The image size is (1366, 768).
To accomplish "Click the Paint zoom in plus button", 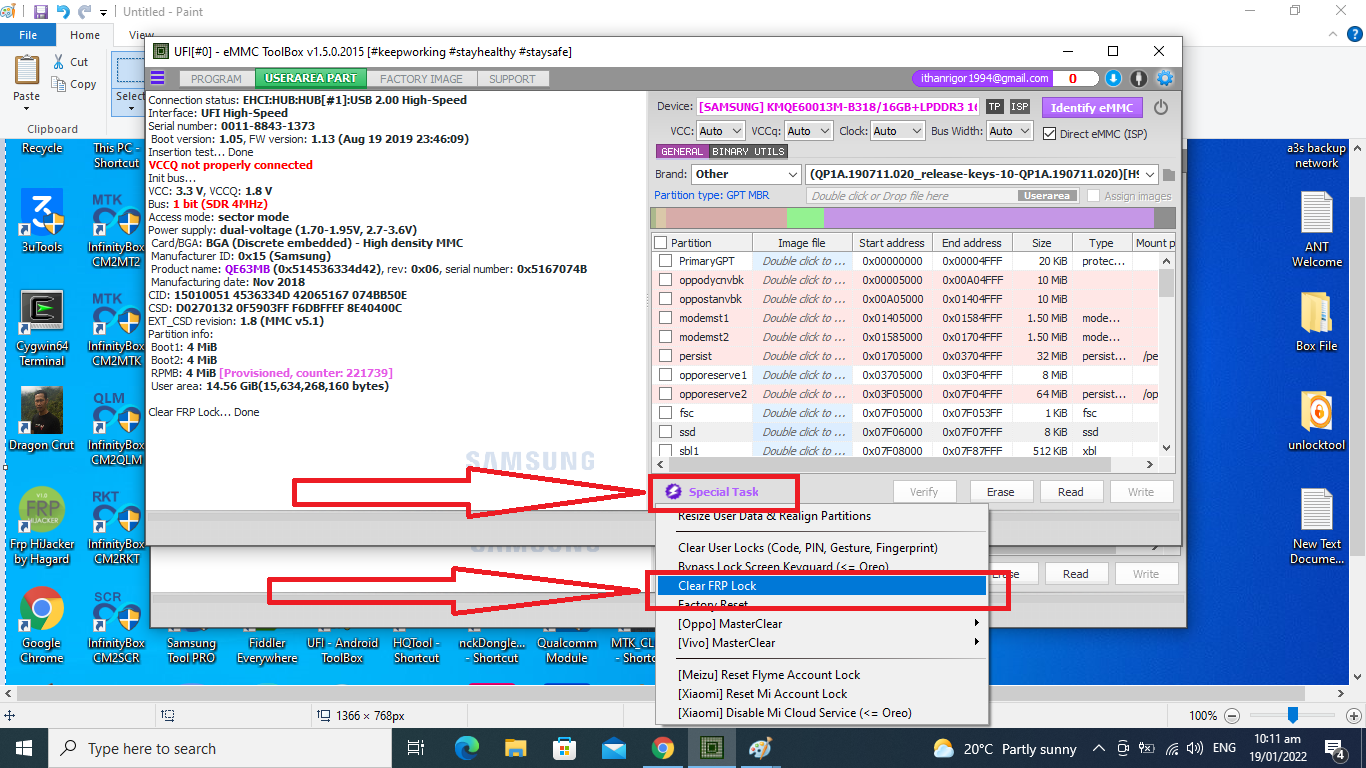I will 1354,716.
